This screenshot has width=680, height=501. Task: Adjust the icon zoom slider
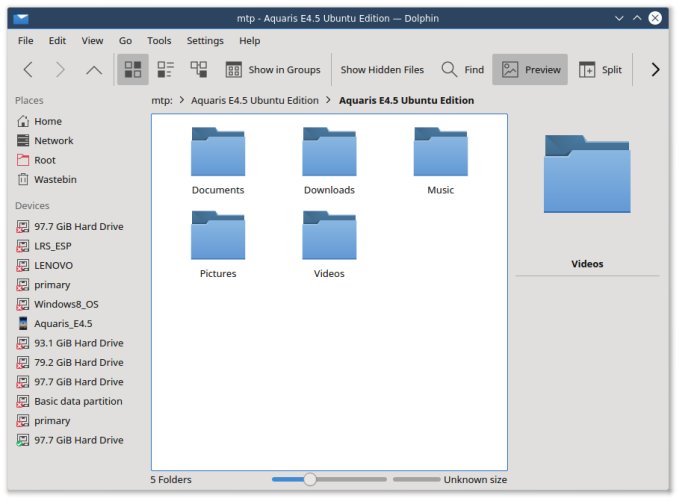310,480
